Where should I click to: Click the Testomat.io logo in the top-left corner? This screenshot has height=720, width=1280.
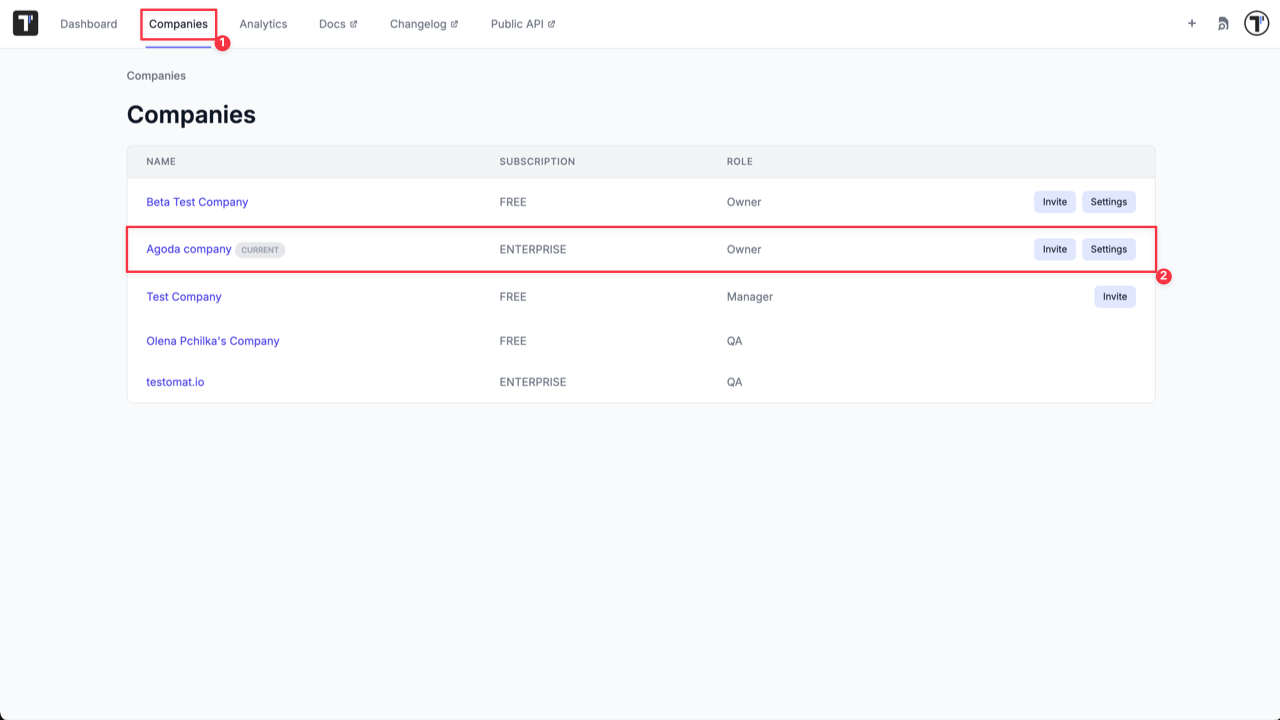(x=24, y=23)
